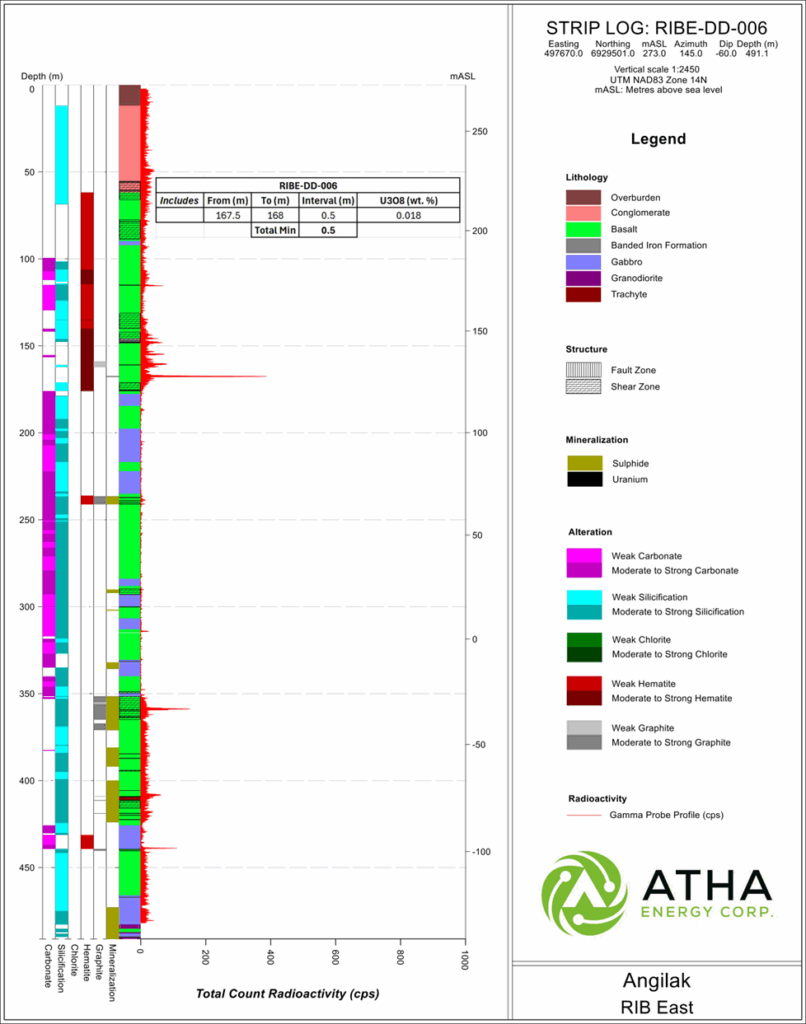Click the STRIP LOG: RIBE-DD-006 title
The image size is (806, 1024).
point(660,27)
